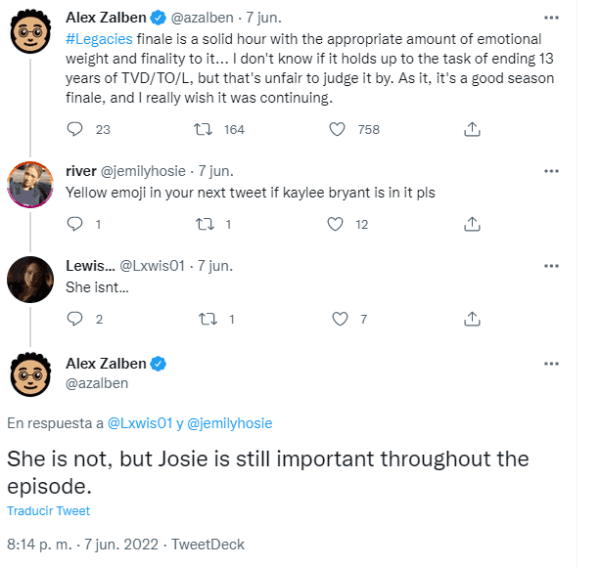The width and height of the screenshot is (600, 568).
Task: Reply to river's Yellow emoji tweet
Action: pyautogui.click(x=74, y=225)
